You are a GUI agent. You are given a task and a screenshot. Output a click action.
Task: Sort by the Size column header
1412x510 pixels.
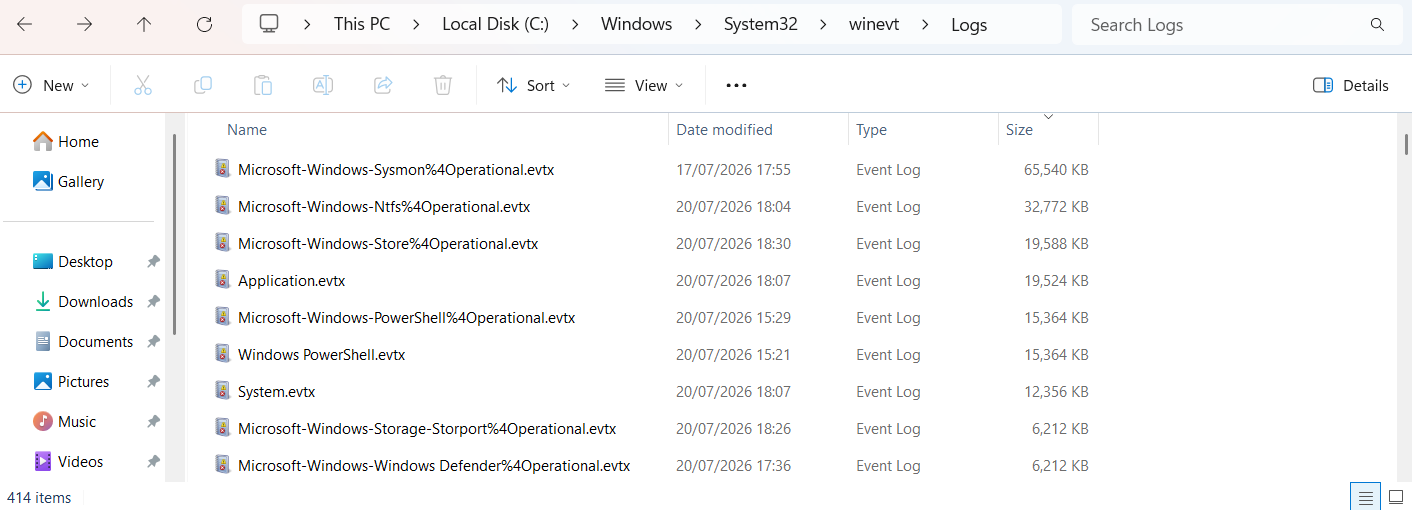pos(1019,130)
